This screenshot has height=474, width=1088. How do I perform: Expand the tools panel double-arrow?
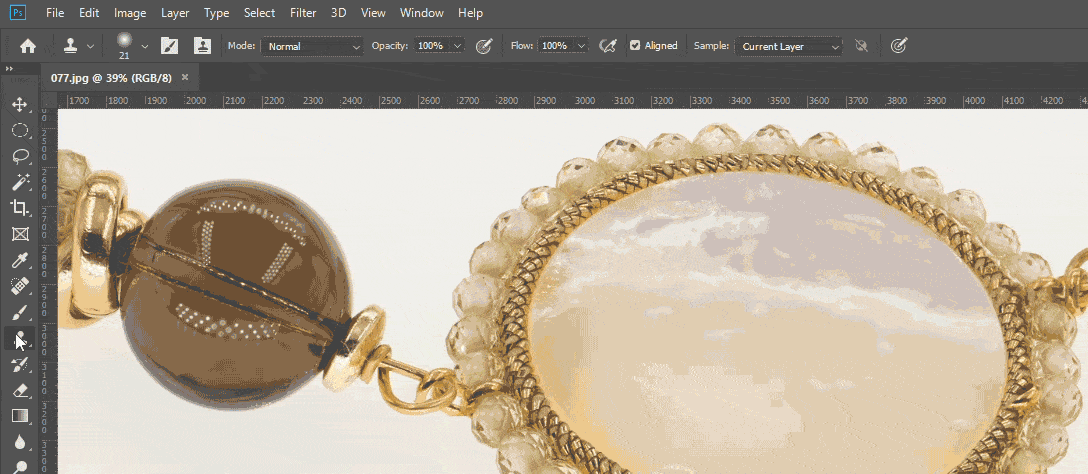tap(10, 69)
